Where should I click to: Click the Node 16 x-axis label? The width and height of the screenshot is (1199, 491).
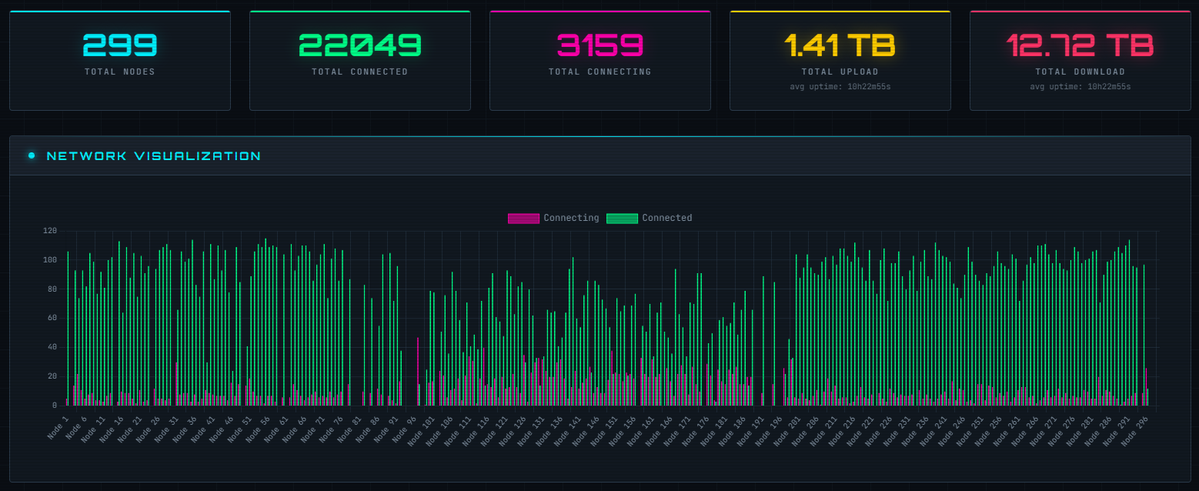[x=112, y=428]
